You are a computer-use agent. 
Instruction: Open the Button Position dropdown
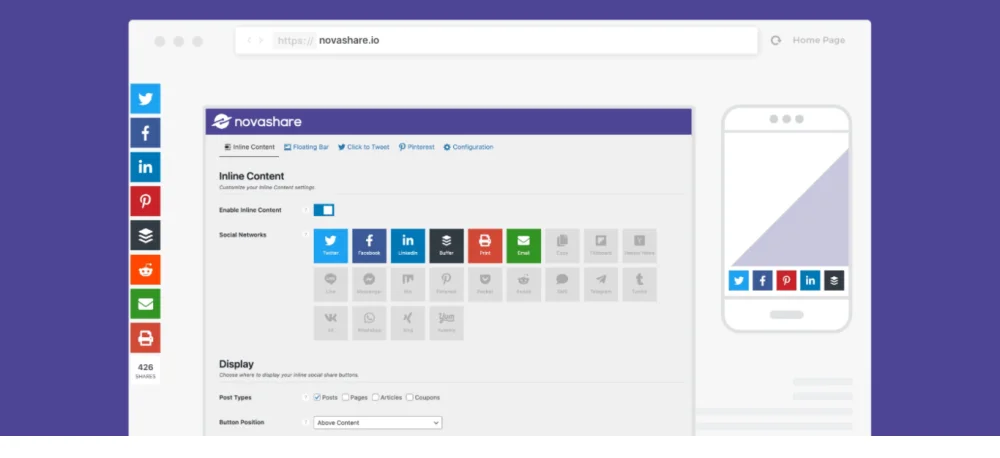point(377,422)
